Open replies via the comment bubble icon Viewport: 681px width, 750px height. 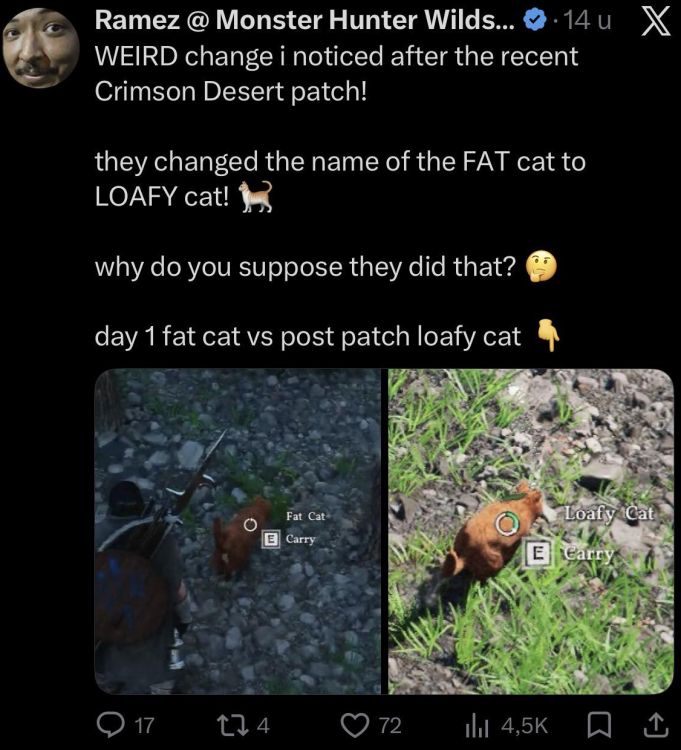[111, 724]
